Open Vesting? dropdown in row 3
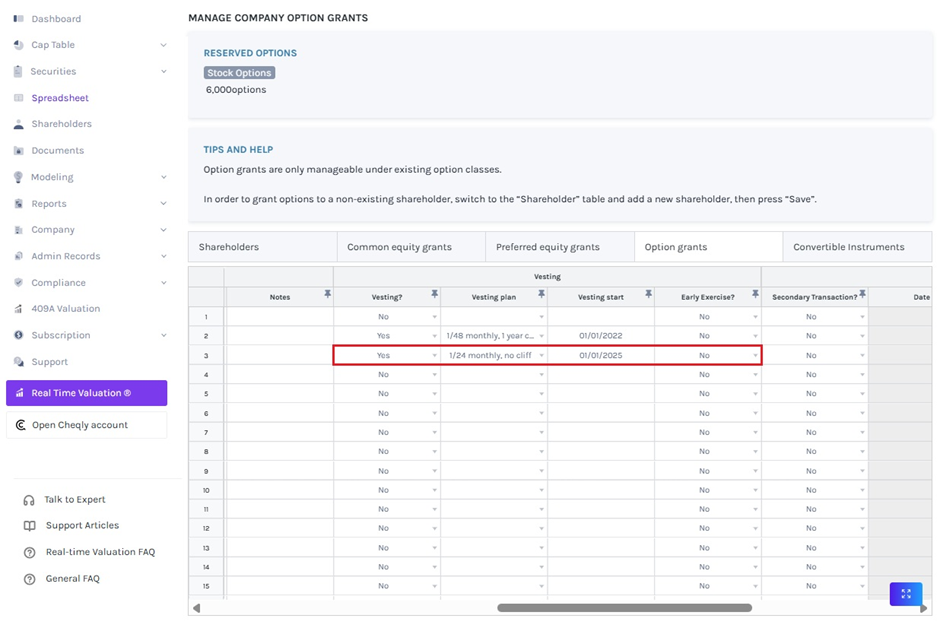The height and width of the screenshot is (628, 940). [x=434, y=356]
